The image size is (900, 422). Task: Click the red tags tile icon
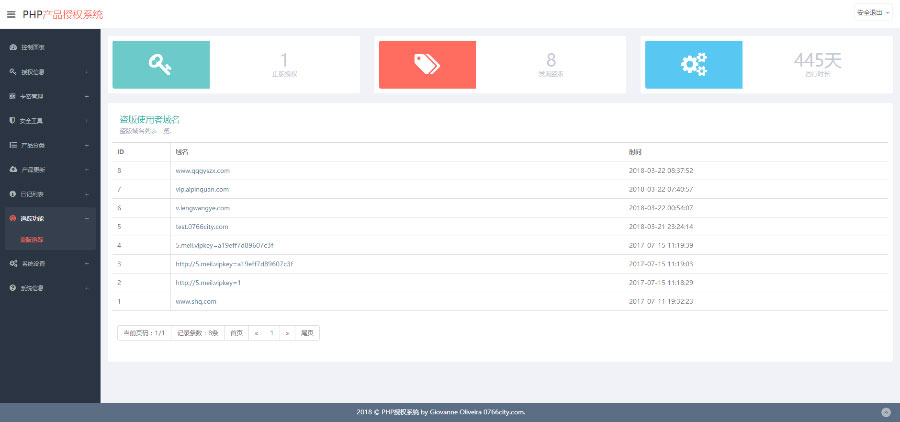pos(427,65)
